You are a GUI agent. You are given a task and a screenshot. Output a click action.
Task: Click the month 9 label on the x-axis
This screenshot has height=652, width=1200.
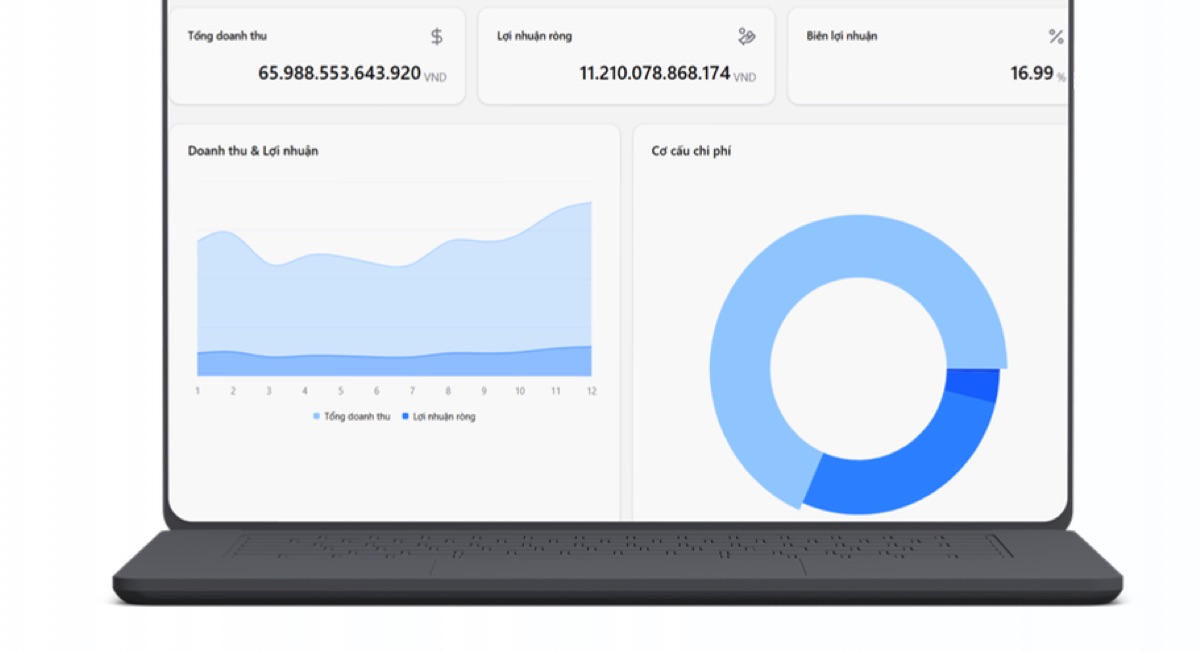(x=484, y=391)
